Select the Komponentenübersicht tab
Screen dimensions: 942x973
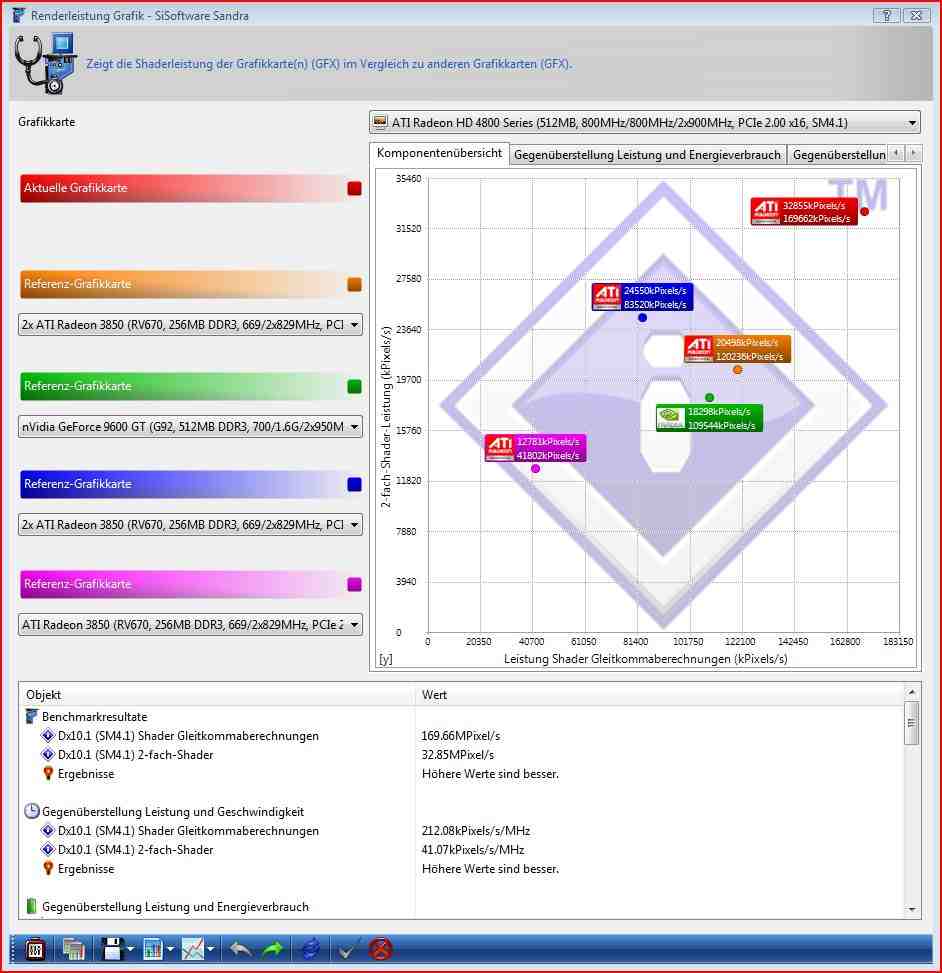coord(439,153)
